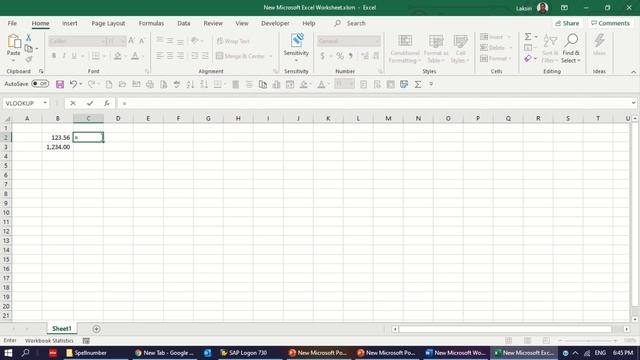This screenshot has height=360, width=640.
Task: Collapse the ribbon with the caret
Action: 633,72
